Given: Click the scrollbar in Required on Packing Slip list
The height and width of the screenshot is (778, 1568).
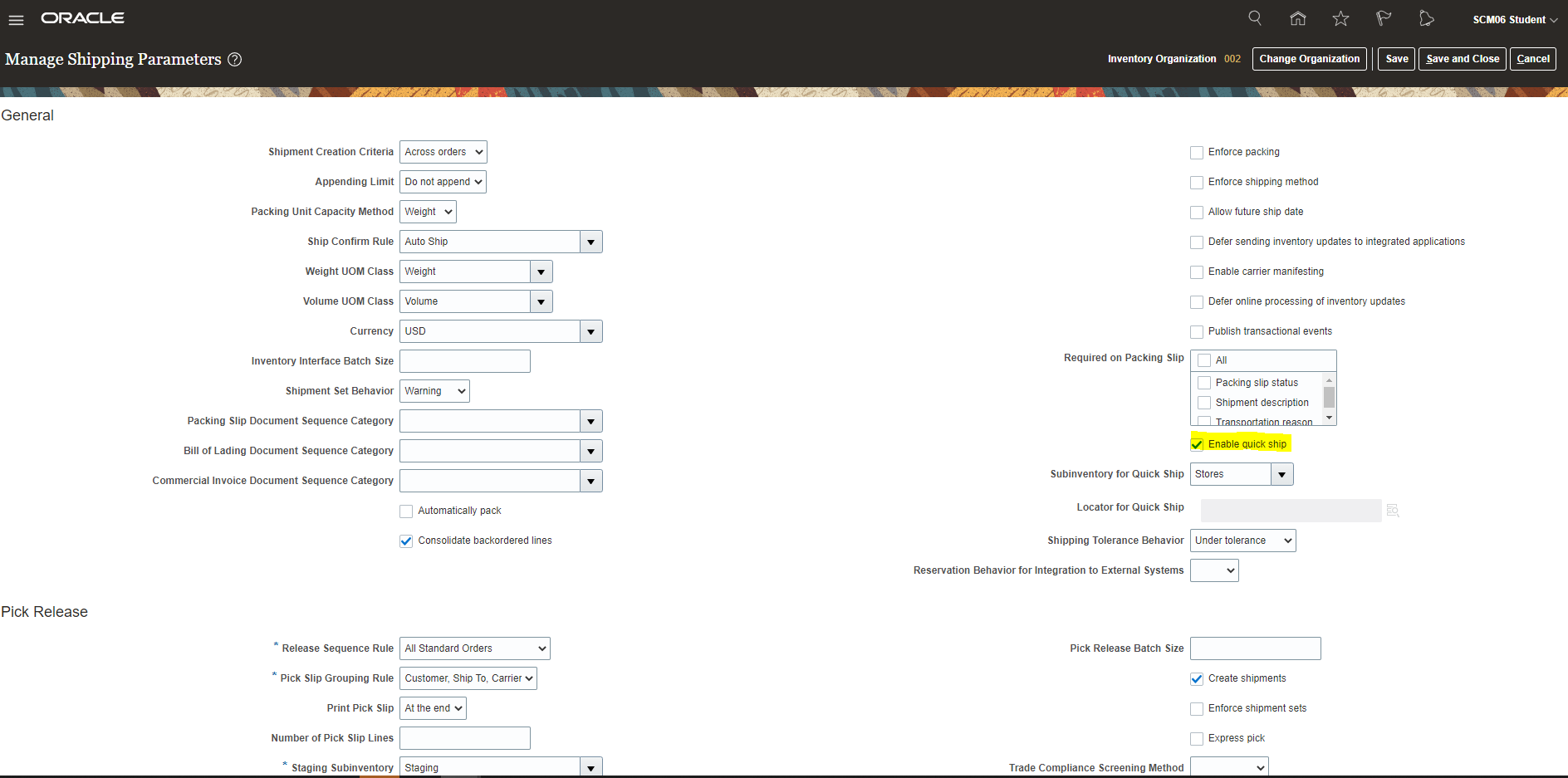Looking at the screenshot, I should (1330, 398).
